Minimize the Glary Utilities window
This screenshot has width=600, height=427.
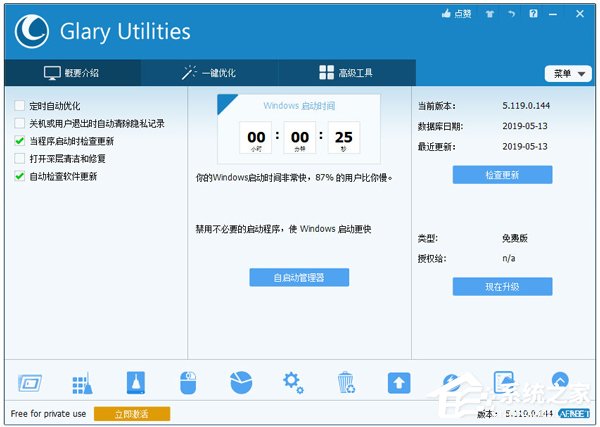pos(553,15)
